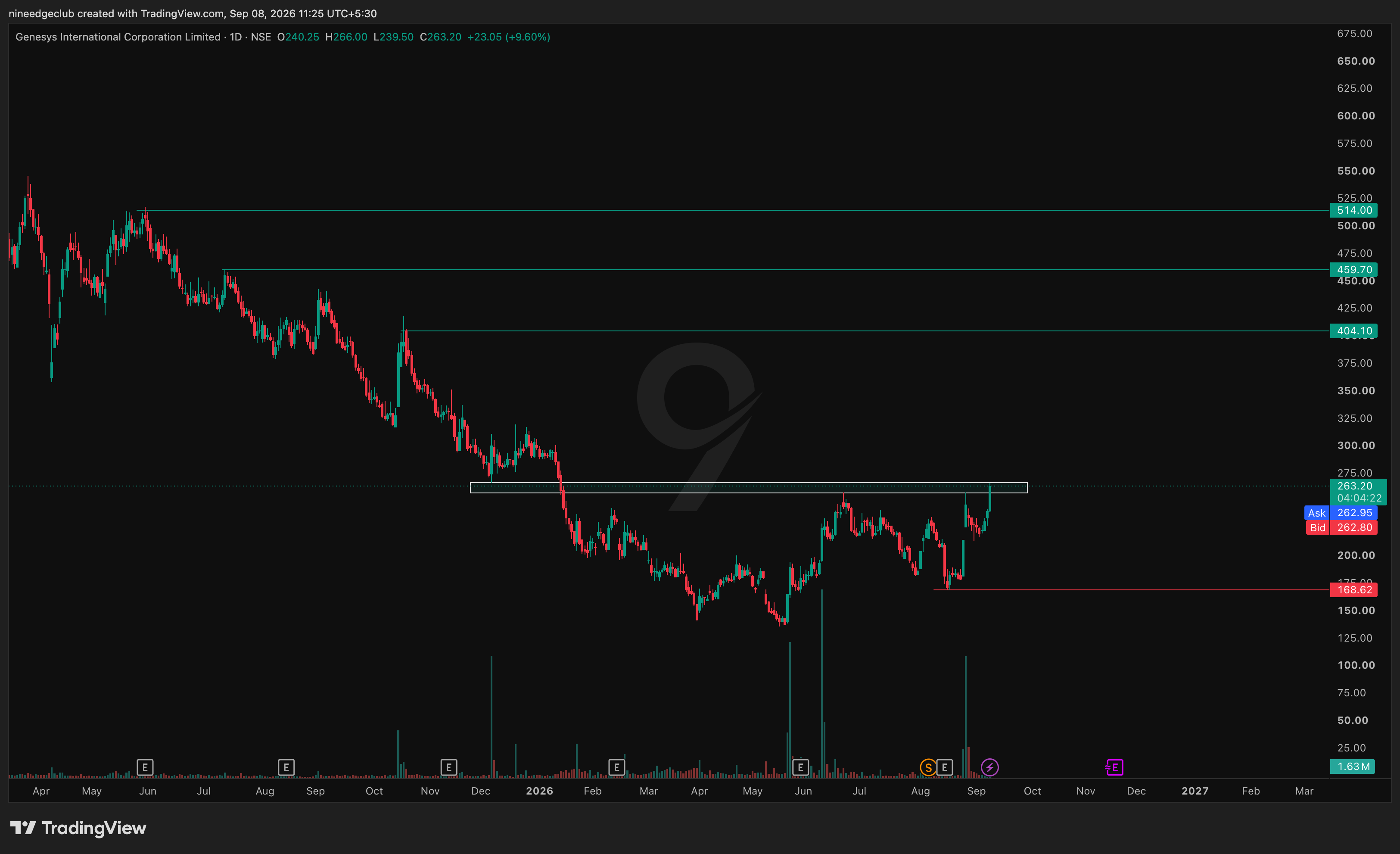Click the orange S split marker

click(x=928, y=768)
